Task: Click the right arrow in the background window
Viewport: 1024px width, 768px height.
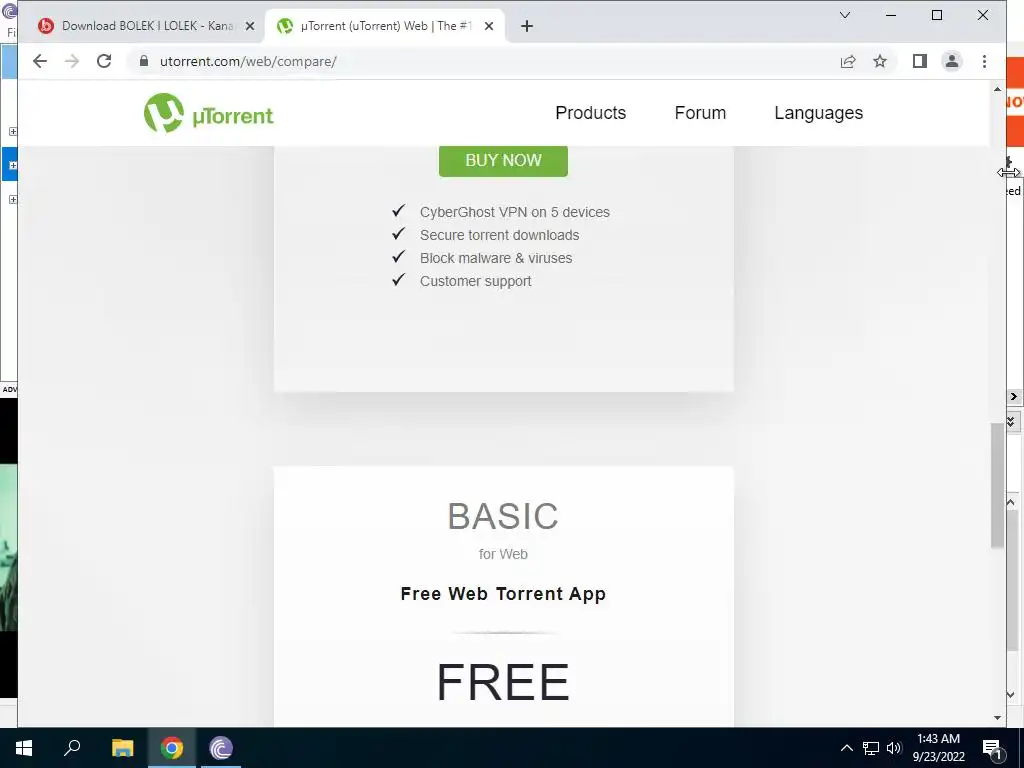Action: [1014, 396]
